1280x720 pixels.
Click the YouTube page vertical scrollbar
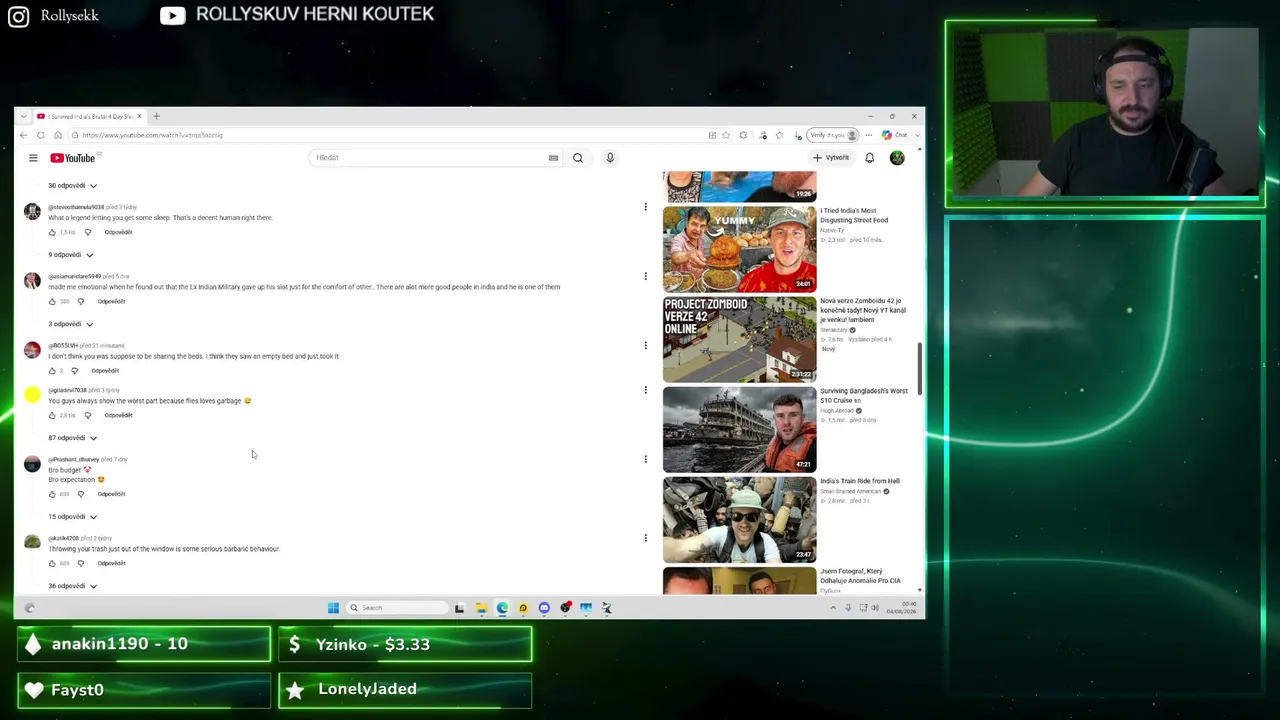[x=919, y=370]
